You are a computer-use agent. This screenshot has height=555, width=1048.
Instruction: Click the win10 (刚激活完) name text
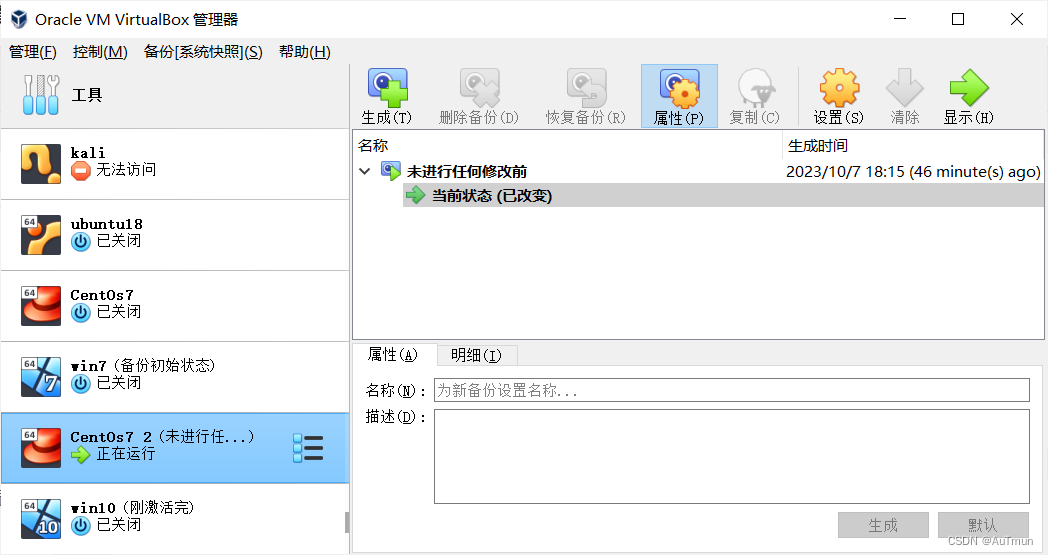point(132,508)
